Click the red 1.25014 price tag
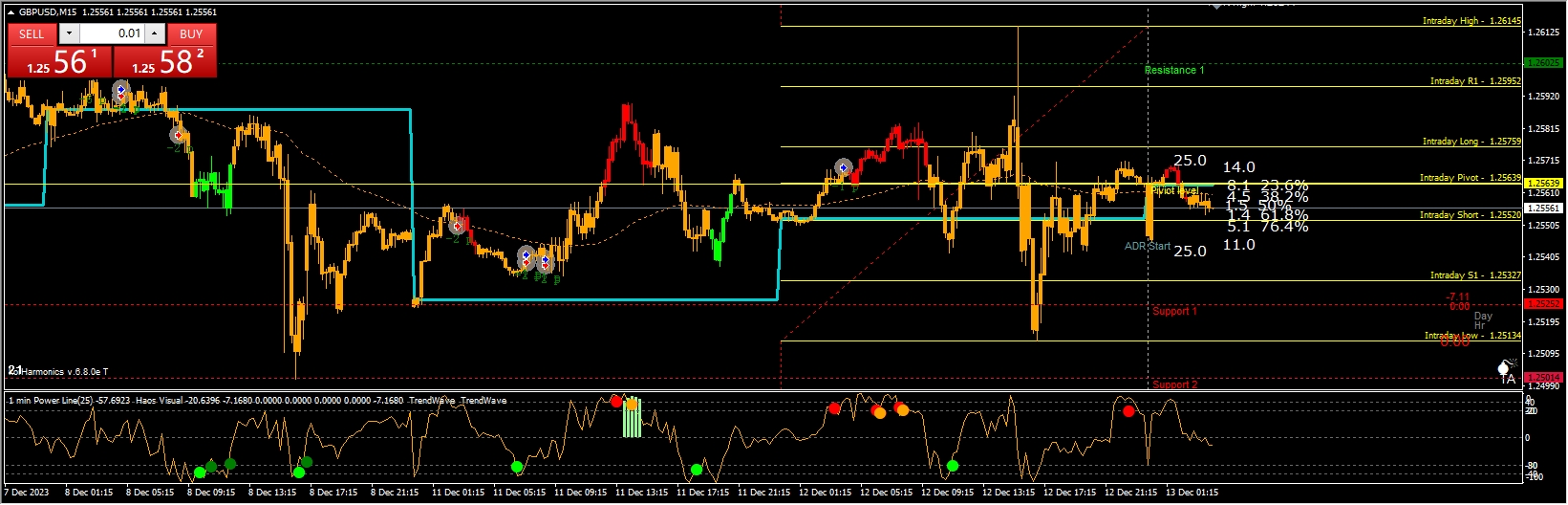The image size is (1568, 505). (1543, 378)
